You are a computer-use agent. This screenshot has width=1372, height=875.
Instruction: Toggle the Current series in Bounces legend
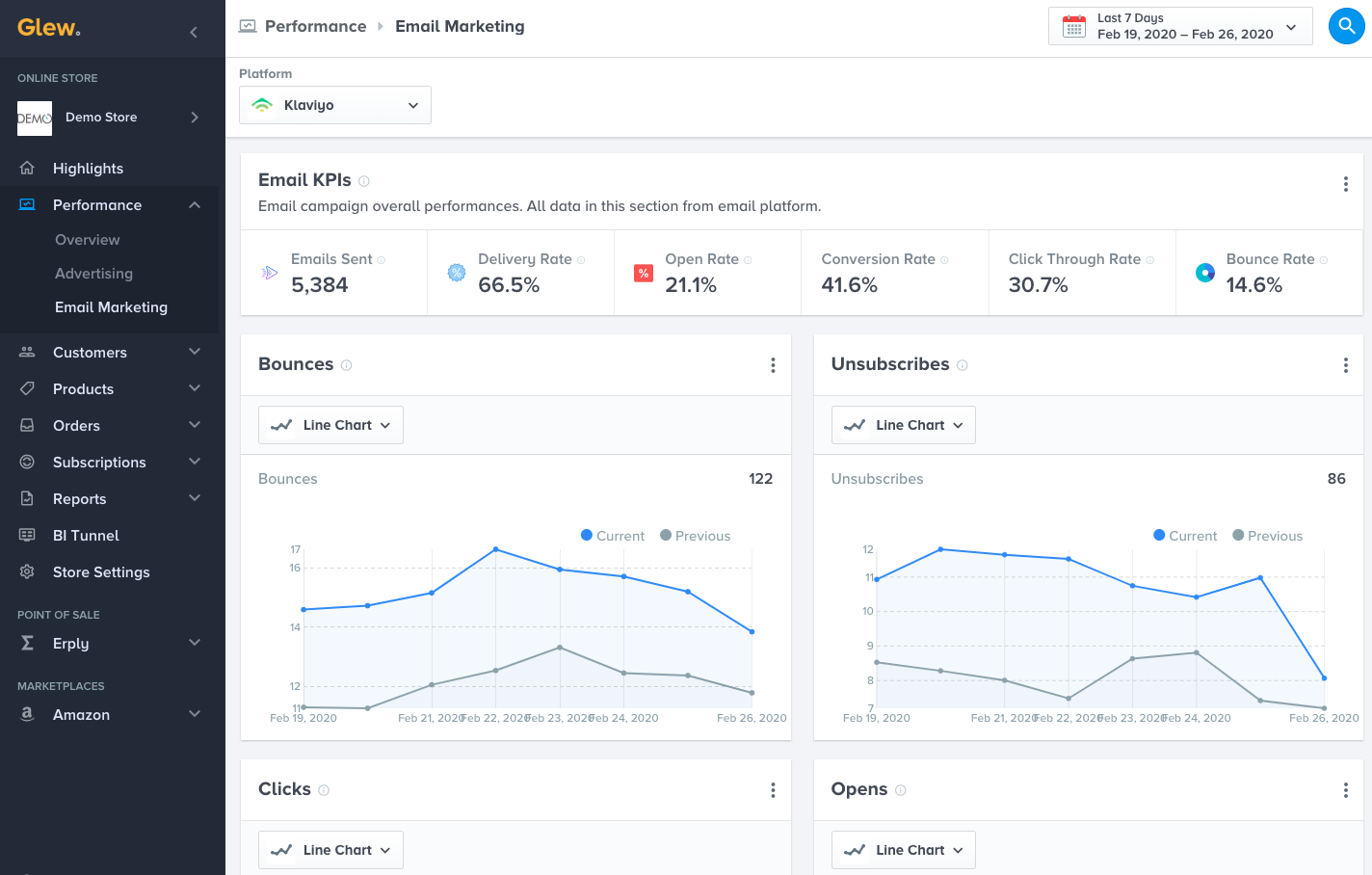(613, 536)
